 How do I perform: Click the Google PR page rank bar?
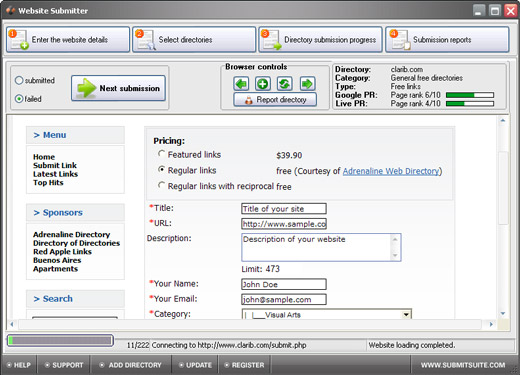pos(470,95)
